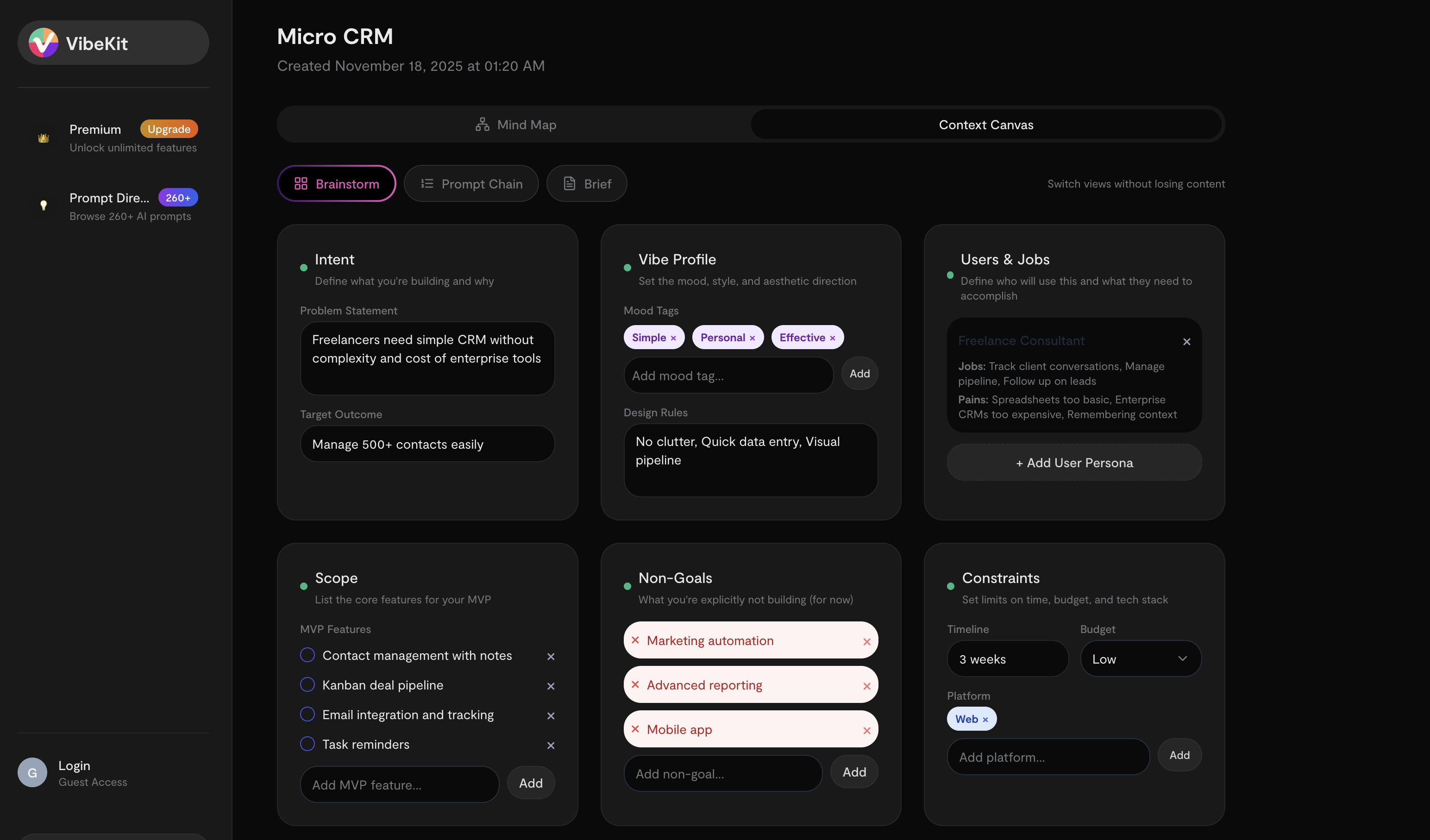Image resolution: width=1430 pixels, height=840 pixels.
Task: Select the Task reminders radio
Action: click(307, 744)
